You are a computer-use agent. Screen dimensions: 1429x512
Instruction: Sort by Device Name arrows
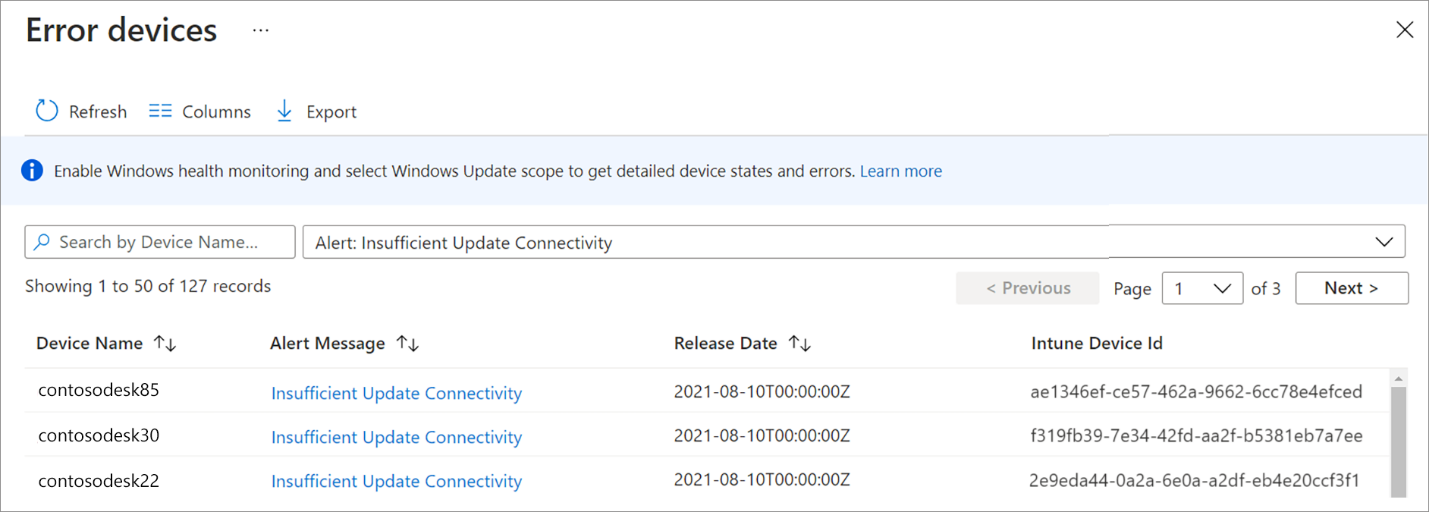(165, 343)
